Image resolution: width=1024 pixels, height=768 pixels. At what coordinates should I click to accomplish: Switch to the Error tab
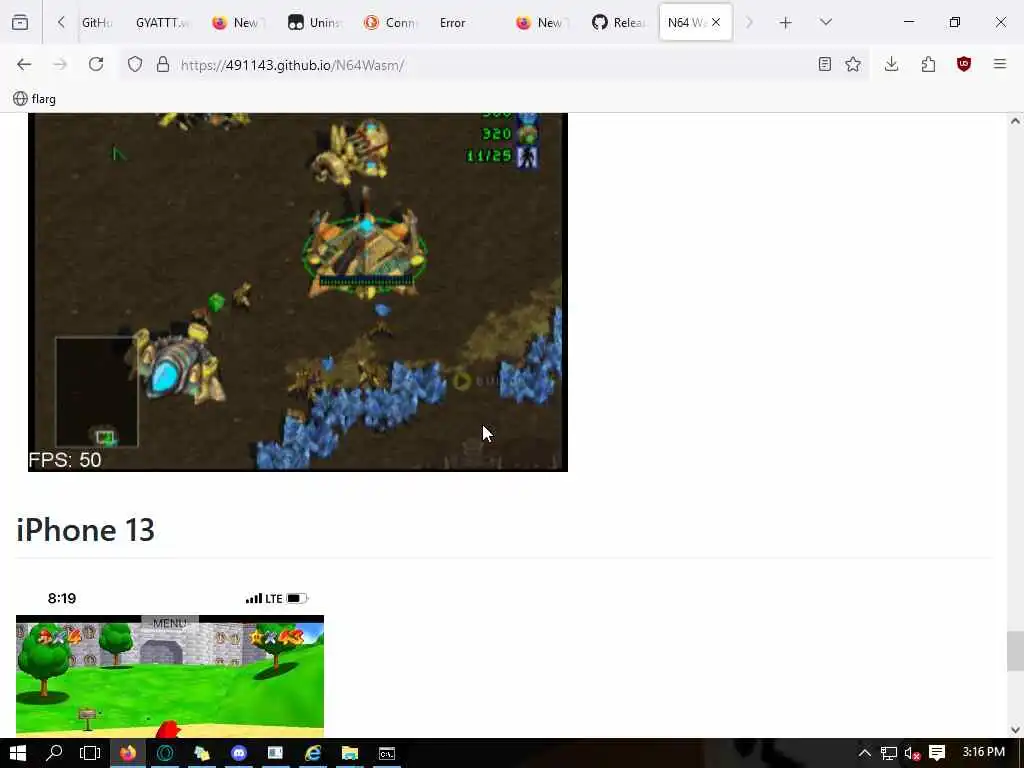pos(453,23)
